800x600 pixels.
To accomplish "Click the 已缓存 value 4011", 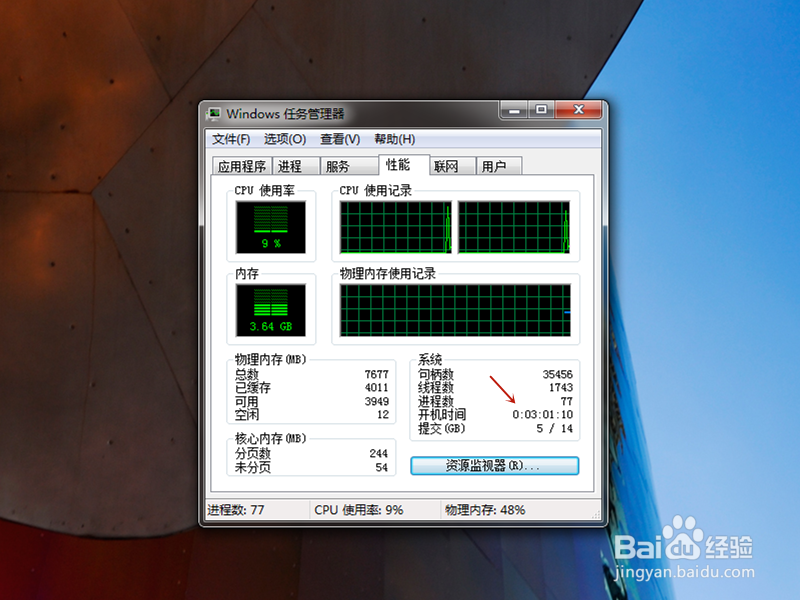I will click(377, 387).
